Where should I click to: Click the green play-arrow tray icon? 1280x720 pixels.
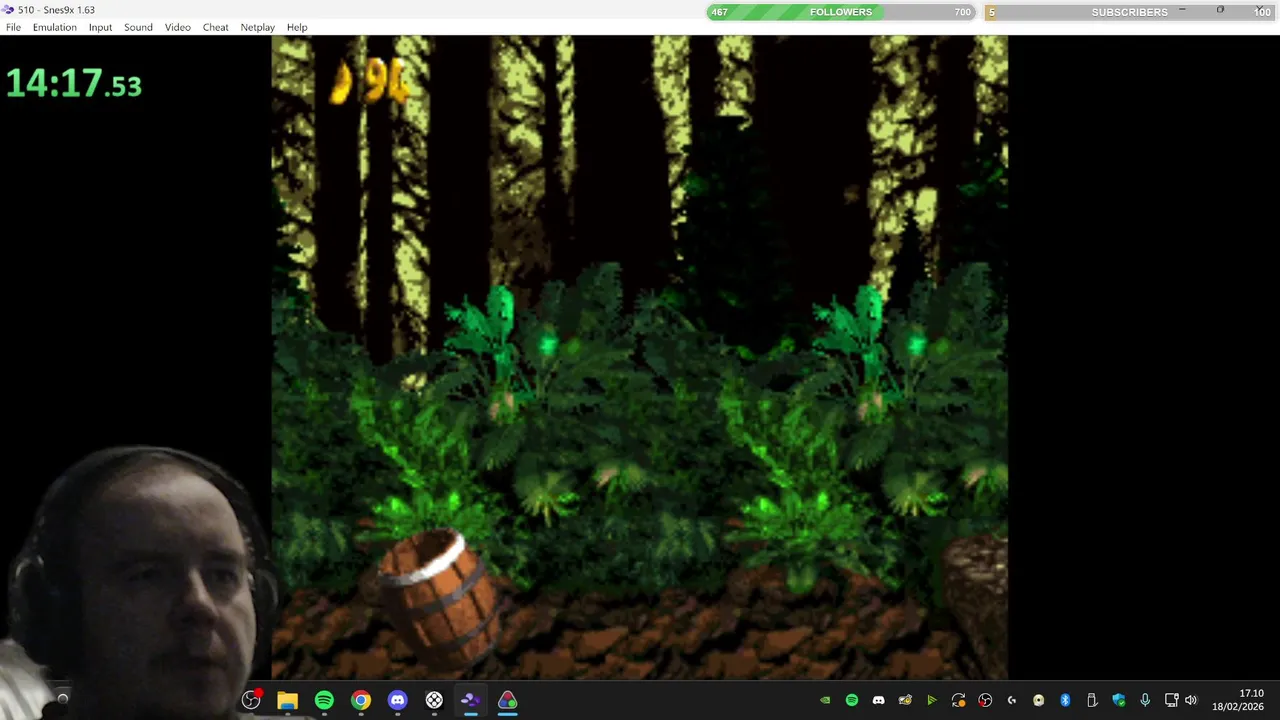(x=931, y=700)
